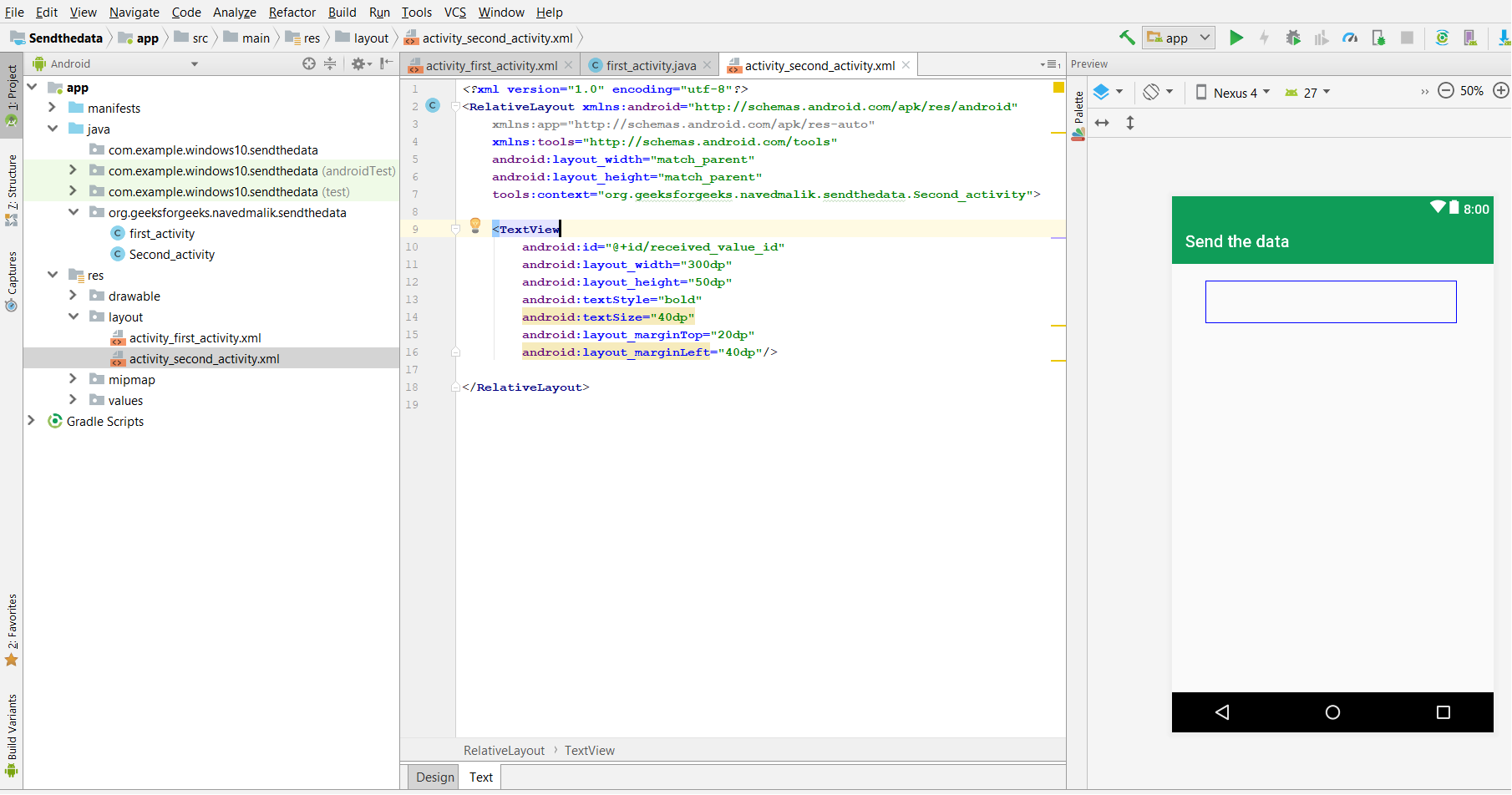Viewport: 1512px width, 795px height.
Task: Click the gray Stop square icon
Action: [x=1407, y=38]
